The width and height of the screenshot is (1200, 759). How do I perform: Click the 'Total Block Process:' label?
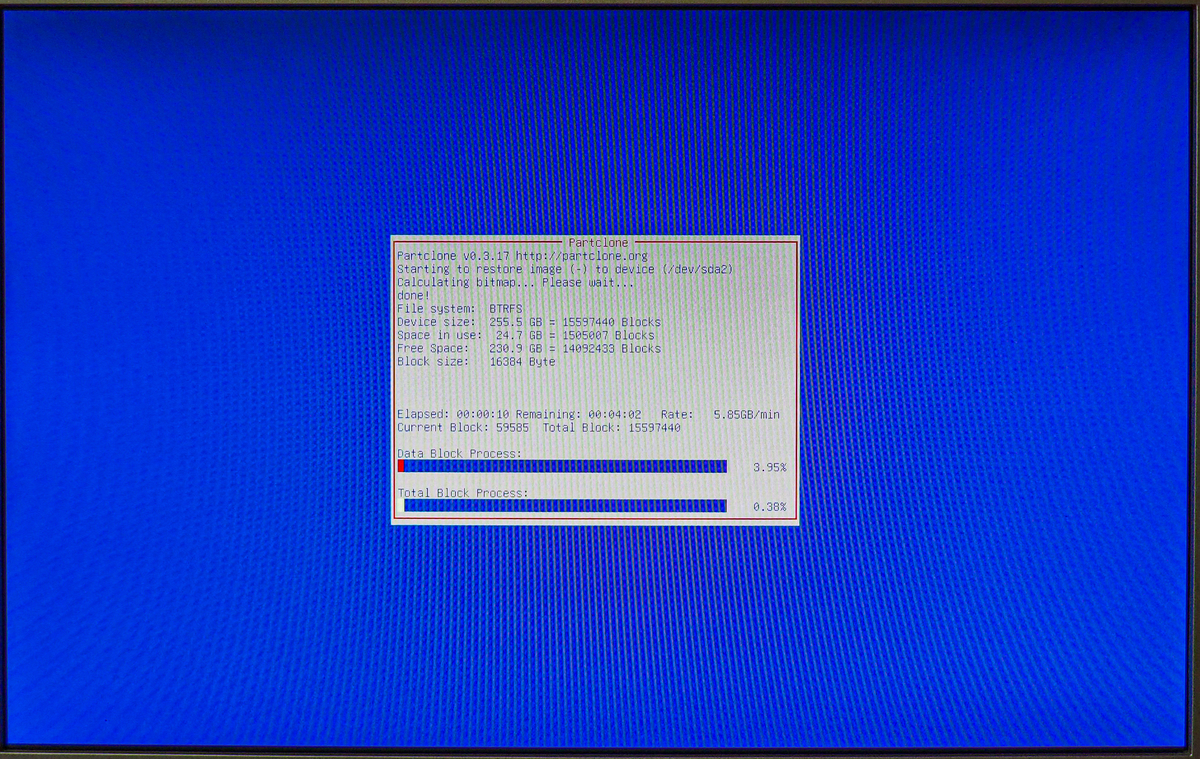click(462, 493)
